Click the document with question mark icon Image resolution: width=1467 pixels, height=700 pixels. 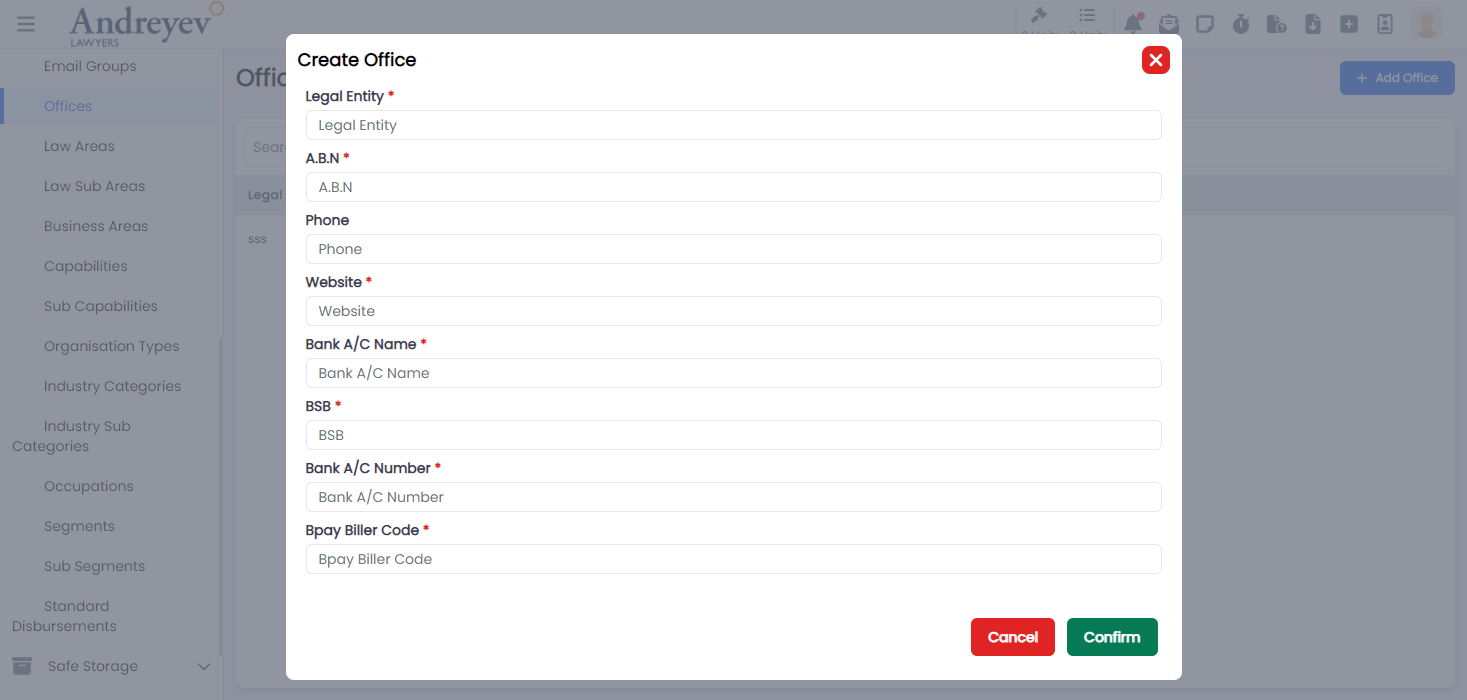pos(1277,22)
